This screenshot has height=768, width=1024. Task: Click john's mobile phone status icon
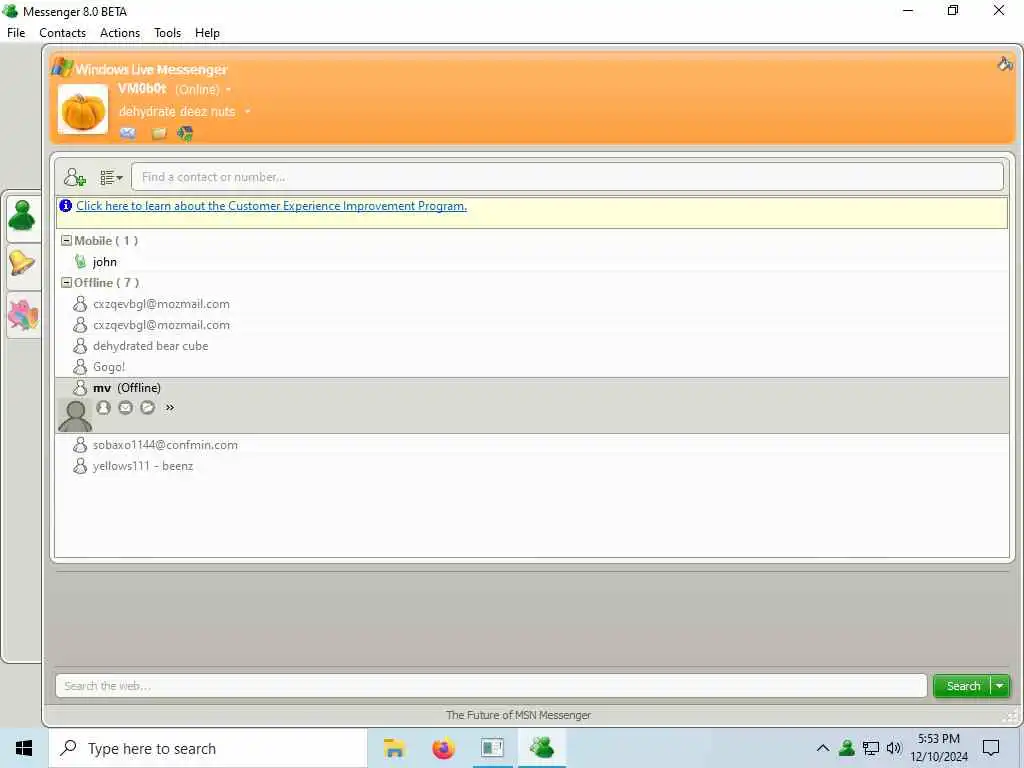[80, 262]
